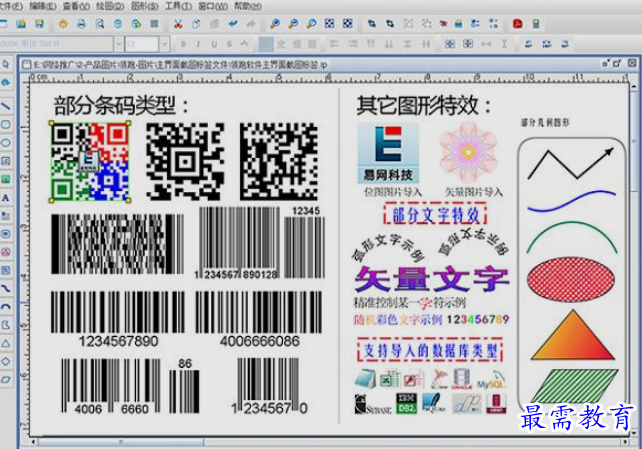This screenshot has width=642, height=449.
Task: Select the triangle shape tool
Action: point(6,343)
